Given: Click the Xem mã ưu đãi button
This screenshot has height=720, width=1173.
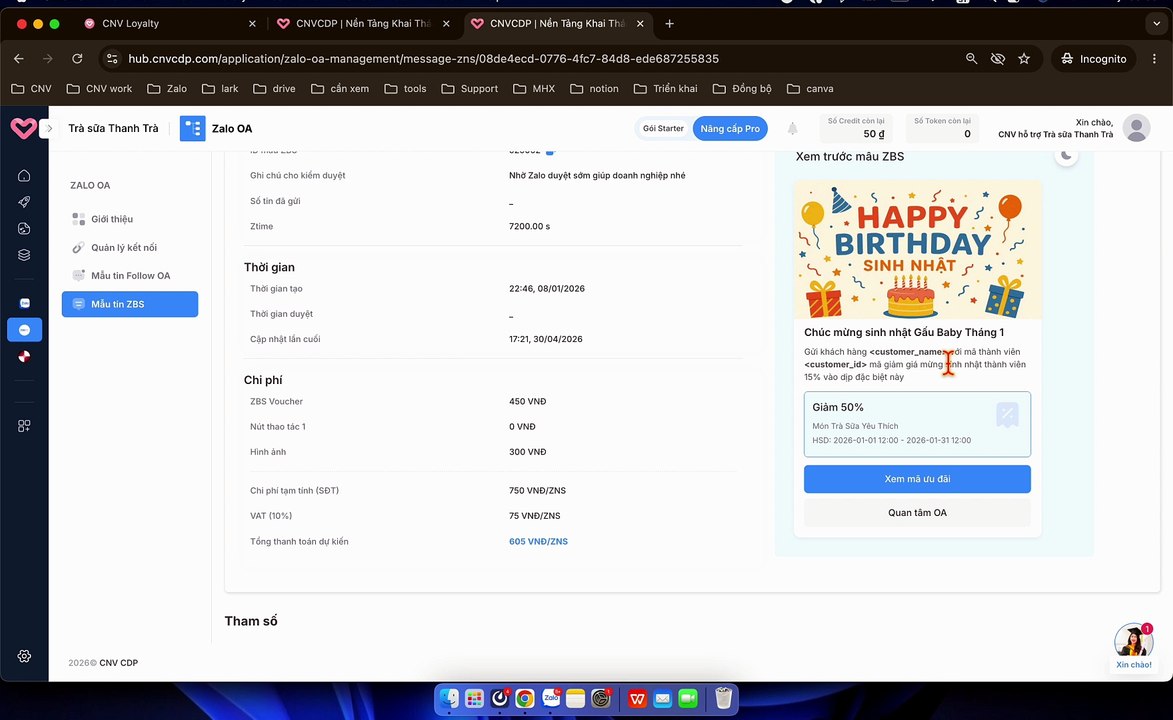Looking at the screenshot, I should tap(917, 479).
